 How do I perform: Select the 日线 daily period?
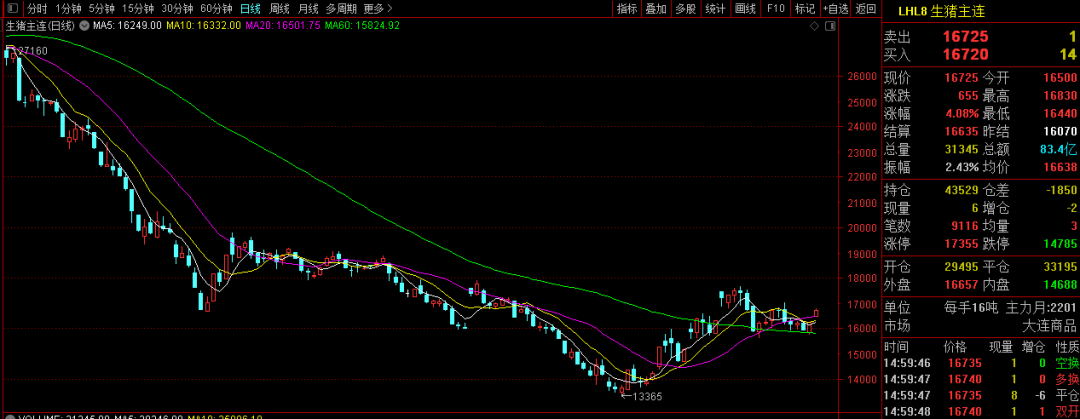251,9
